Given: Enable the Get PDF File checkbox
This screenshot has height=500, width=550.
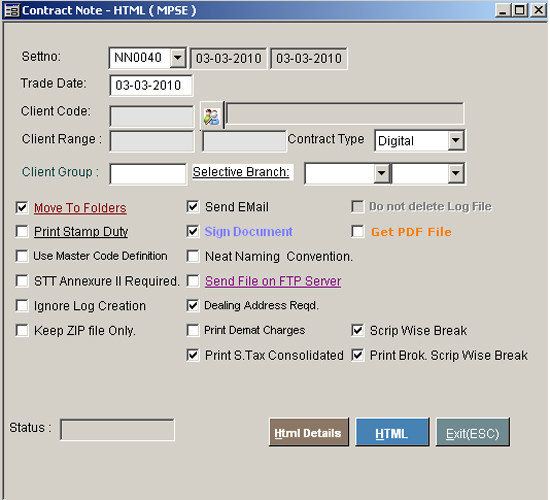Looking at the screenshot, I should 358,232.
